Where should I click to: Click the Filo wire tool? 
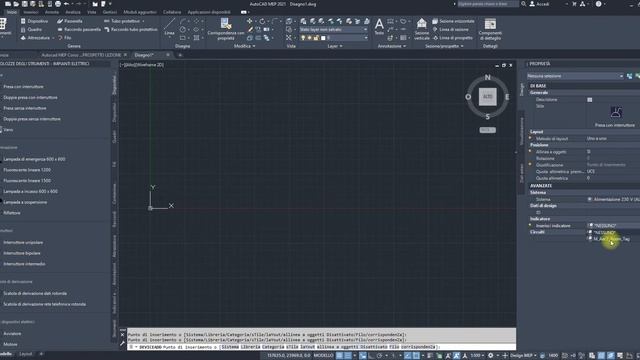[x=64, y=38]
